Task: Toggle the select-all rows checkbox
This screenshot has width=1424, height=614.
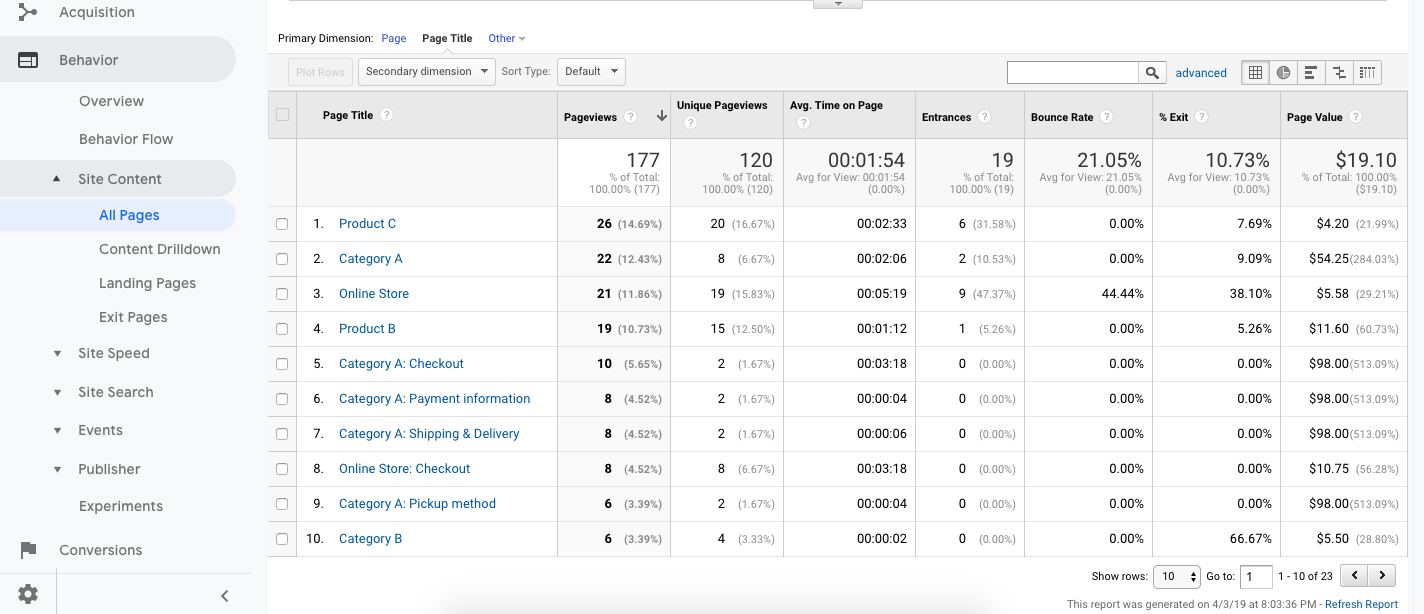Action: [282, 115]
